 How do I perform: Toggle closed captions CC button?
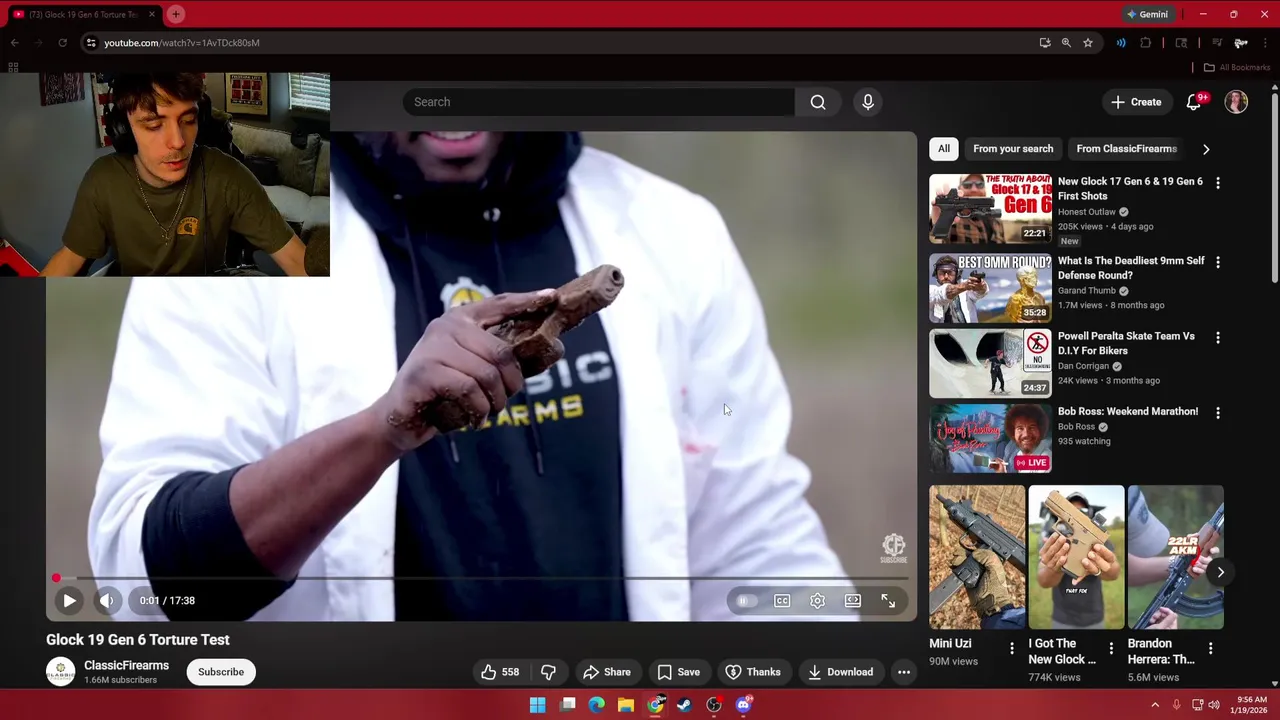pyautogui.click(x=782, y=601)
